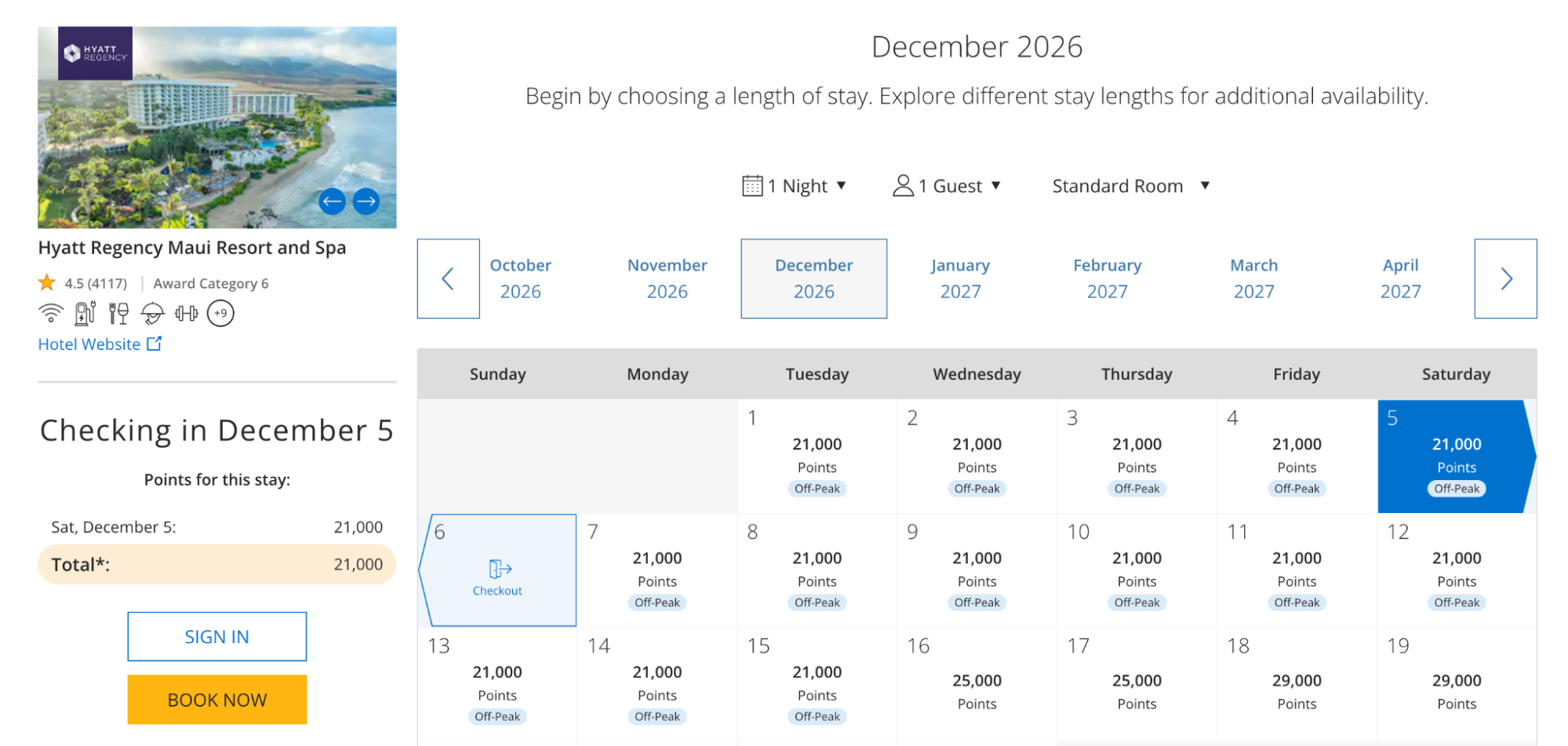
Task: Click the previous photo arrow on hotel image
Action: pos(332,202)
